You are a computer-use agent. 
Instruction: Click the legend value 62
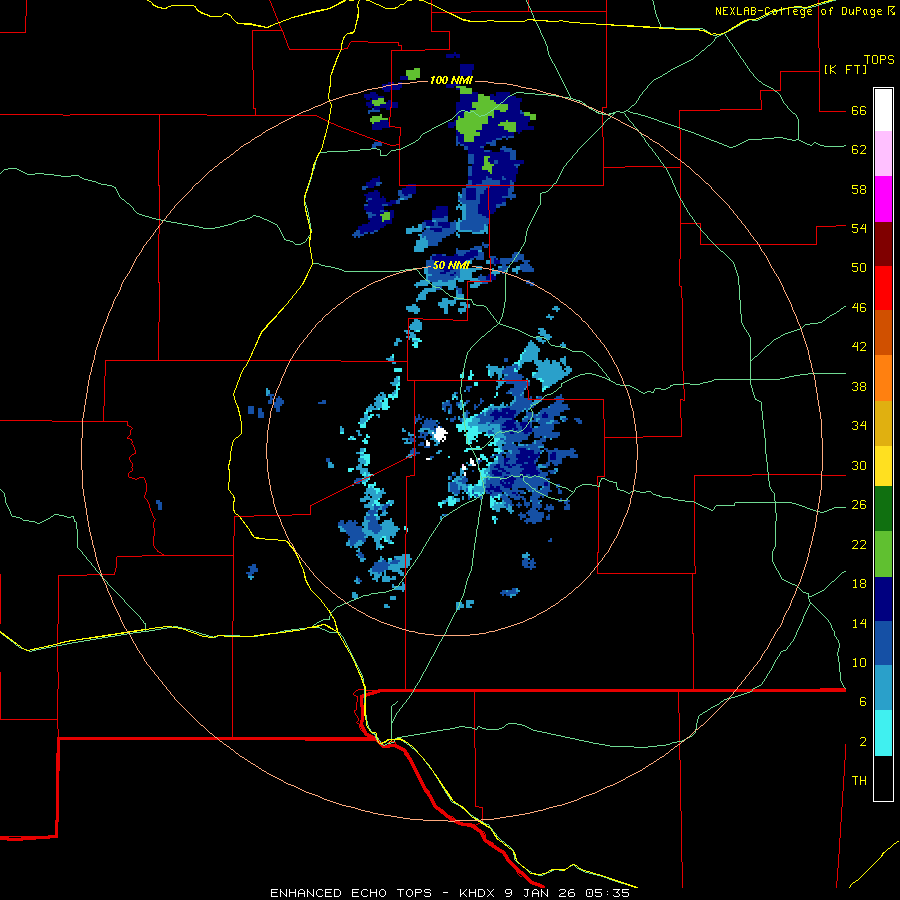[859, 150]
